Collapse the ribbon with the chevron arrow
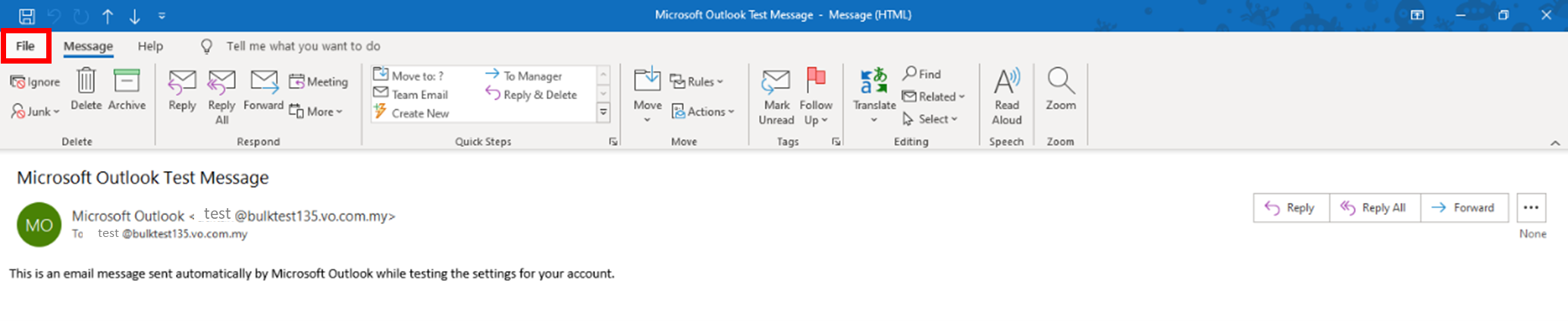1568x321 pixels. (x=1554, y=142)
